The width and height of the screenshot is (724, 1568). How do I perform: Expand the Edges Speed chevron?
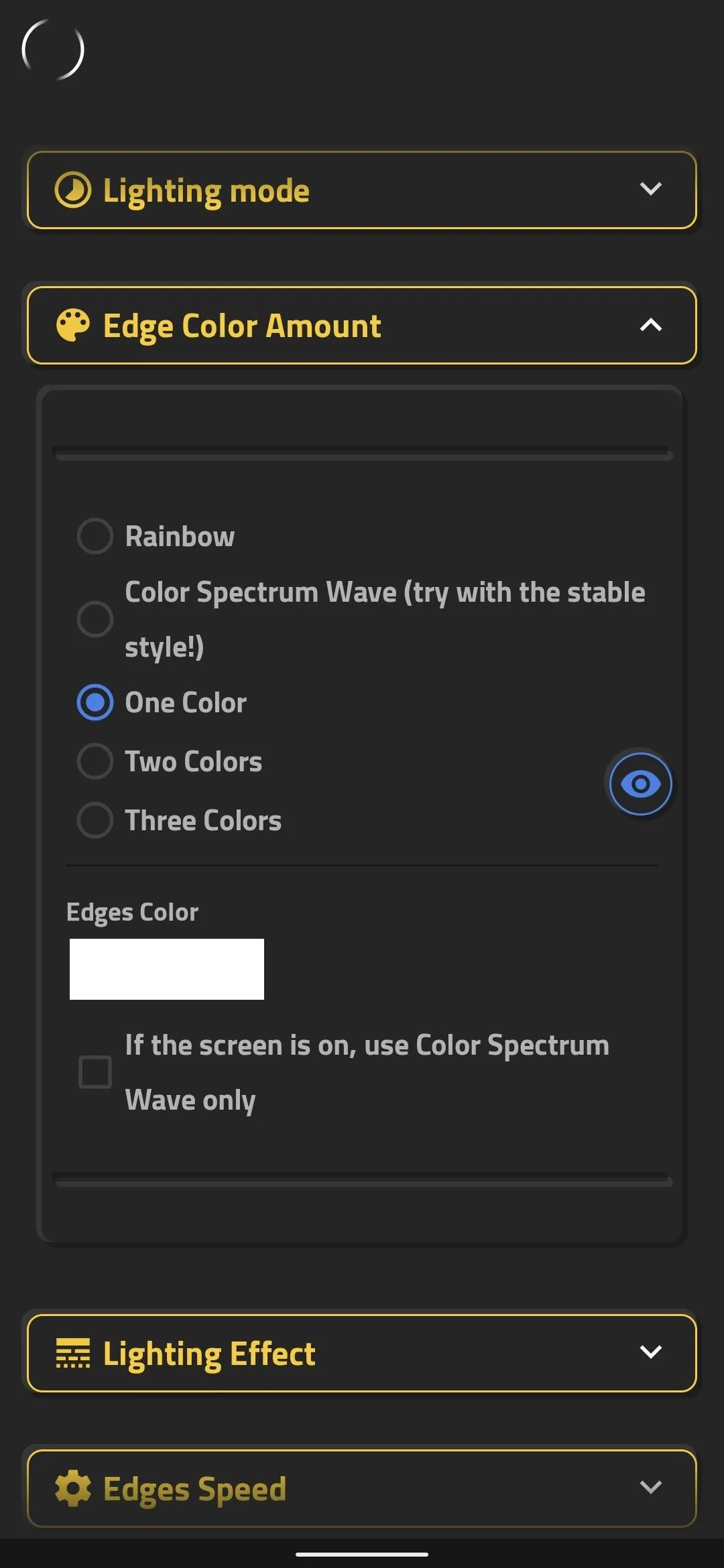click(651, 1487)
